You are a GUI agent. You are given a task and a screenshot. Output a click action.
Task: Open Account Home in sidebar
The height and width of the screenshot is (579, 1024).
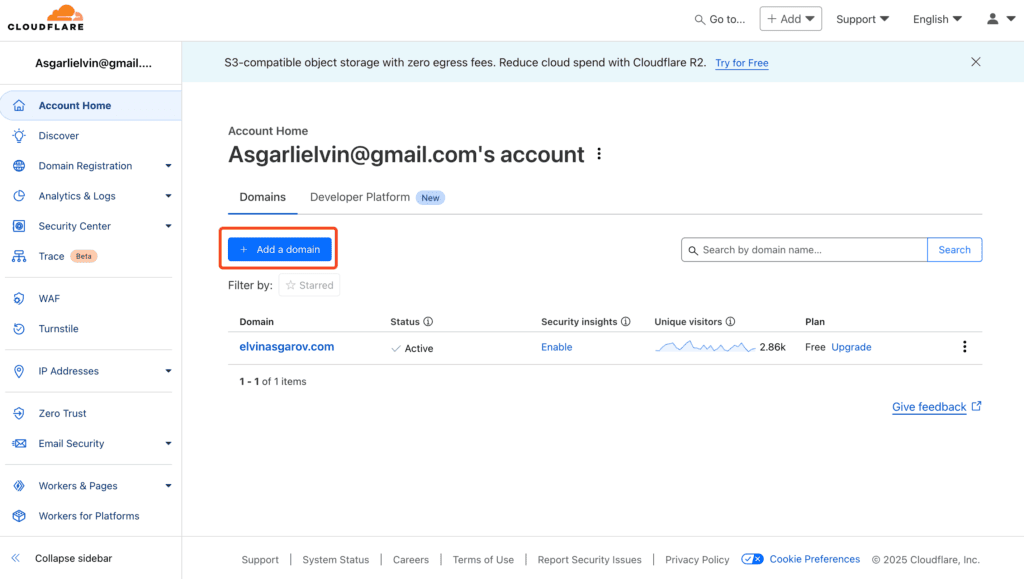coord(91,105)
